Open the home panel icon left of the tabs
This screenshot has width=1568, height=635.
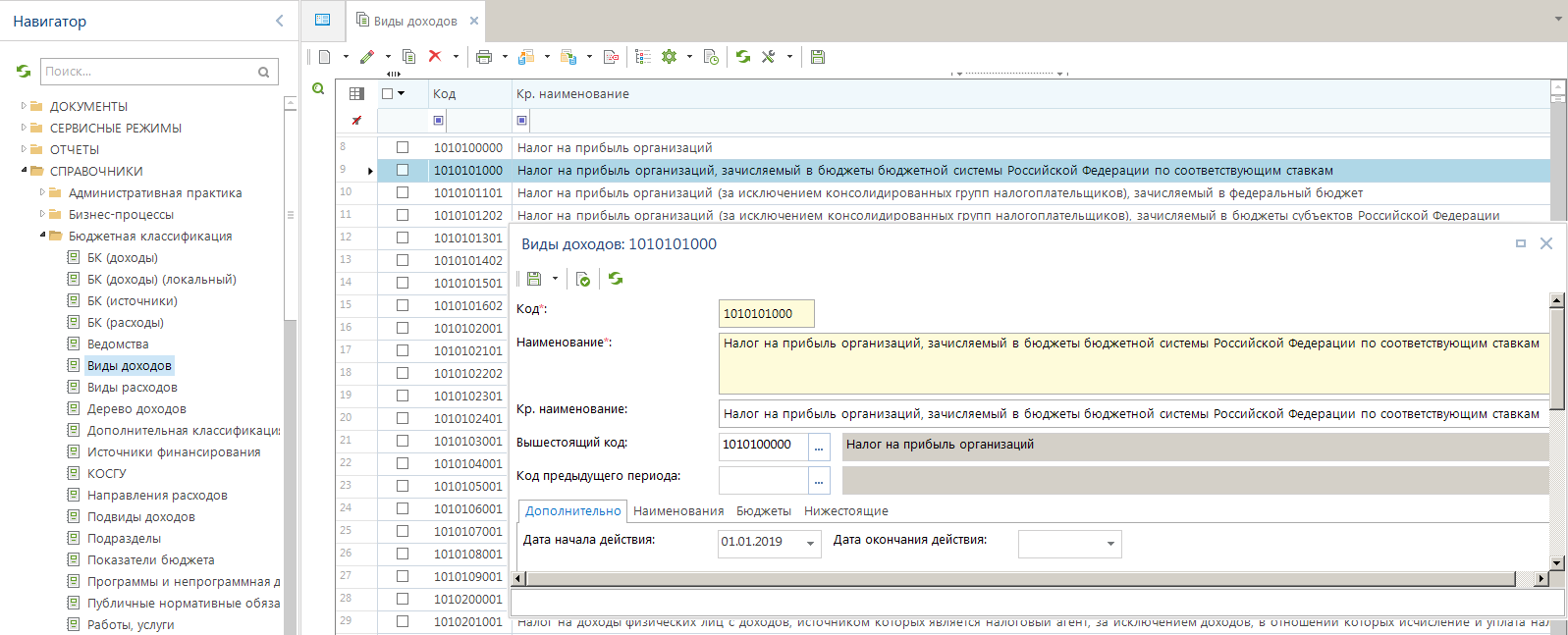(322, 20)
